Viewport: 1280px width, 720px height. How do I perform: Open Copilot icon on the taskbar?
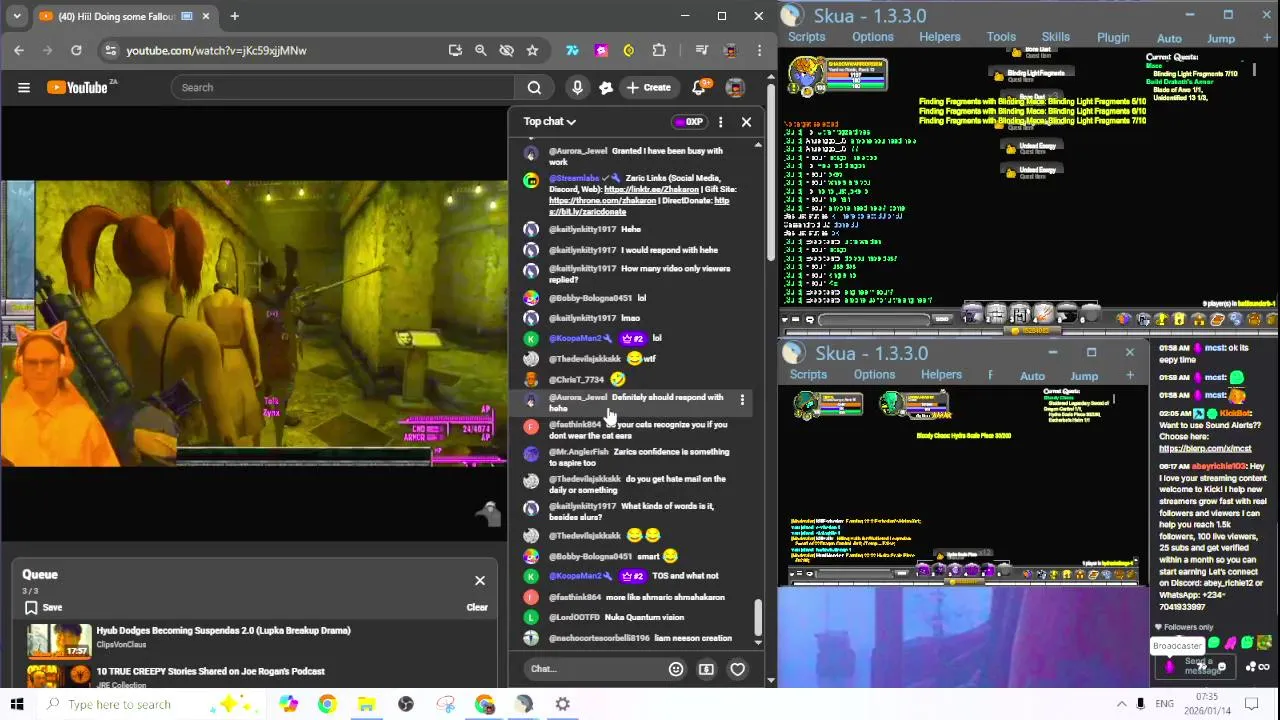click(x=288, y=704)
